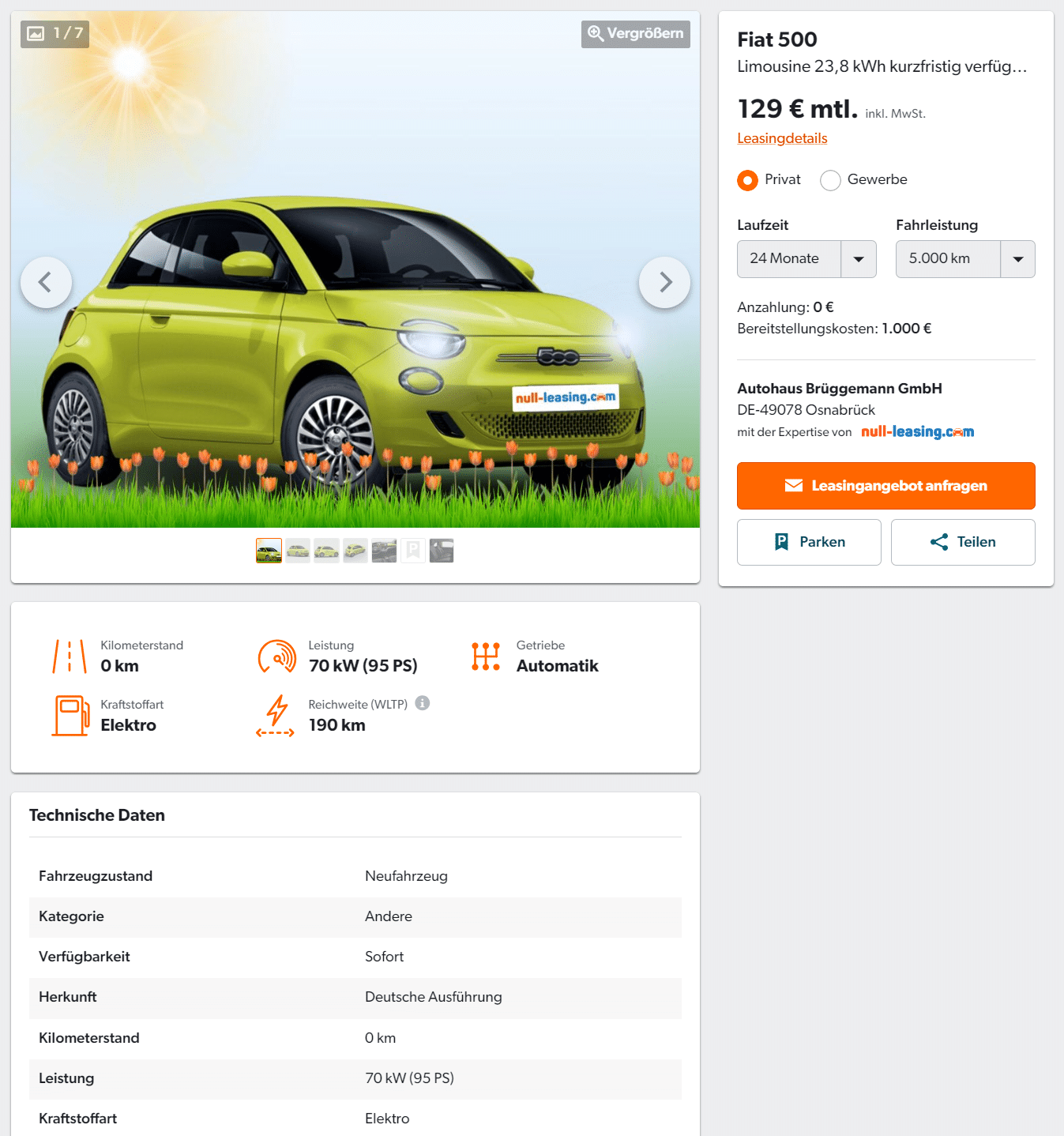This screenshot has height=1136, width=1064.
Task: Click the 129 € mtl. price text
Action: tap(798, 109)
